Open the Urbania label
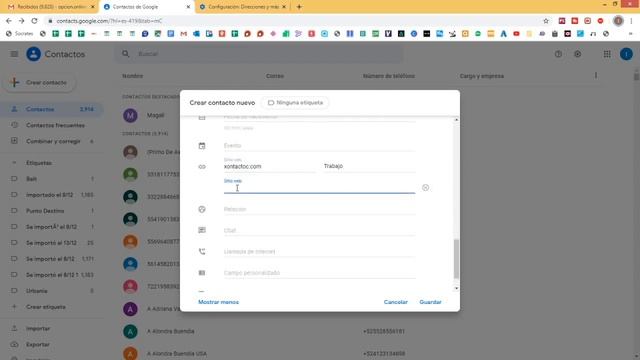The image size is (640, 360). pyautogui.click(x=51, y=291)
